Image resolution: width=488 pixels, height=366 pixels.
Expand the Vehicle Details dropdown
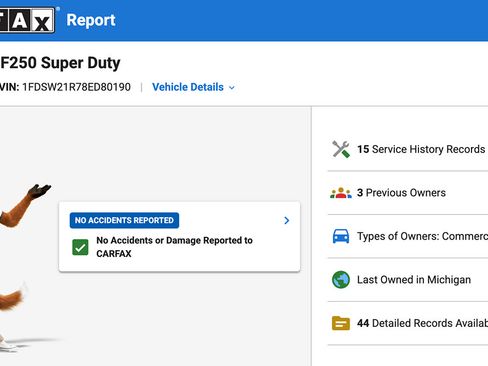coord(193,87)
